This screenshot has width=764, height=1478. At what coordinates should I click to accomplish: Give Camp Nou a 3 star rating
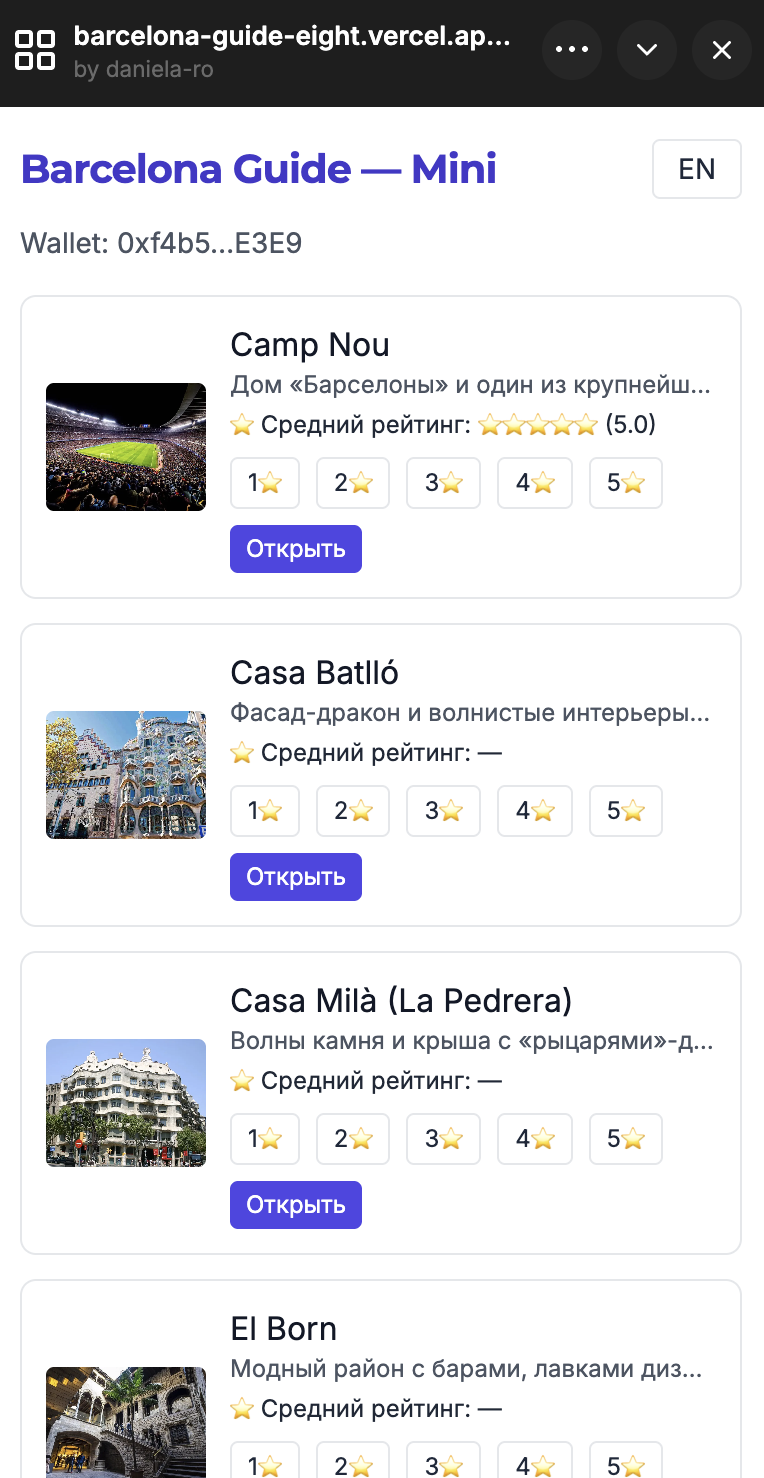coord(443,483)
